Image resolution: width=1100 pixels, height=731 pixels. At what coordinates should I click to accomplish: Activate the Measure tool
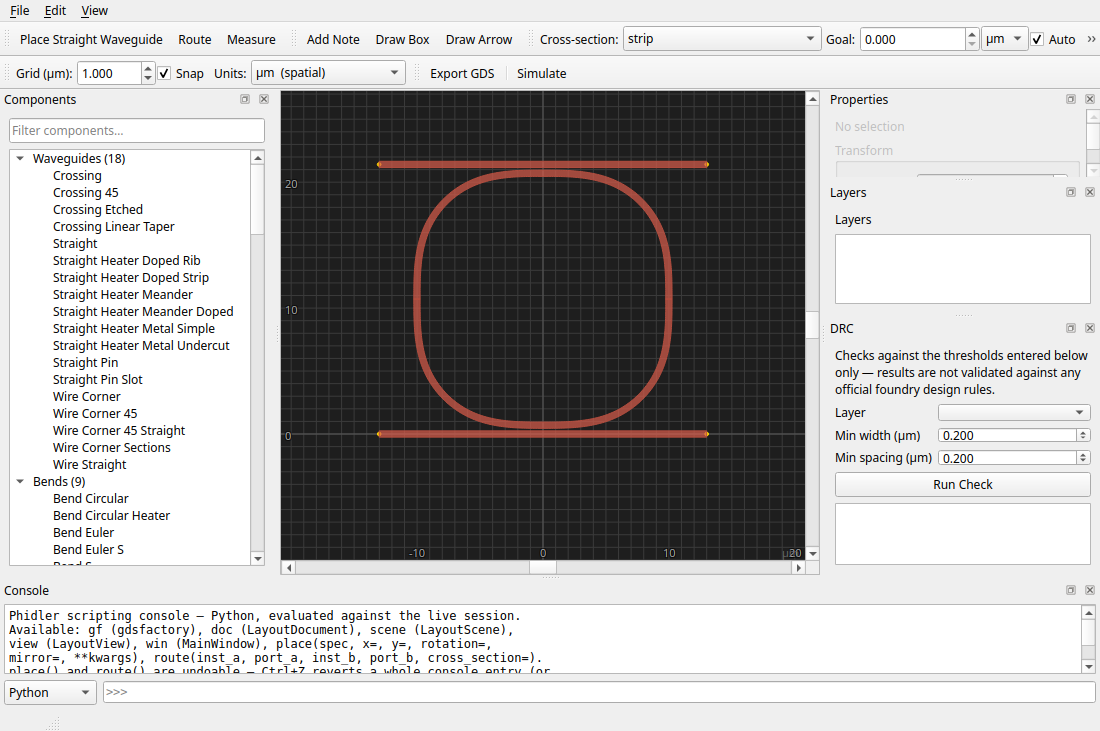(x=251, y=39)
